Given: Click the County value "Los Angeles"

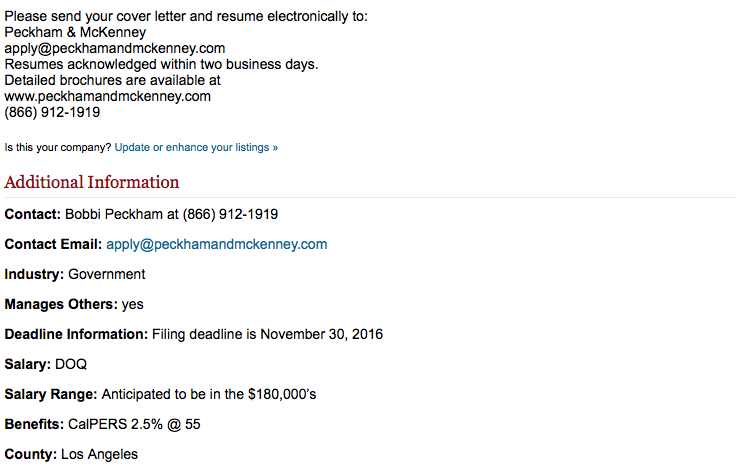Looking at the screenshot, I should pos(99,454).
